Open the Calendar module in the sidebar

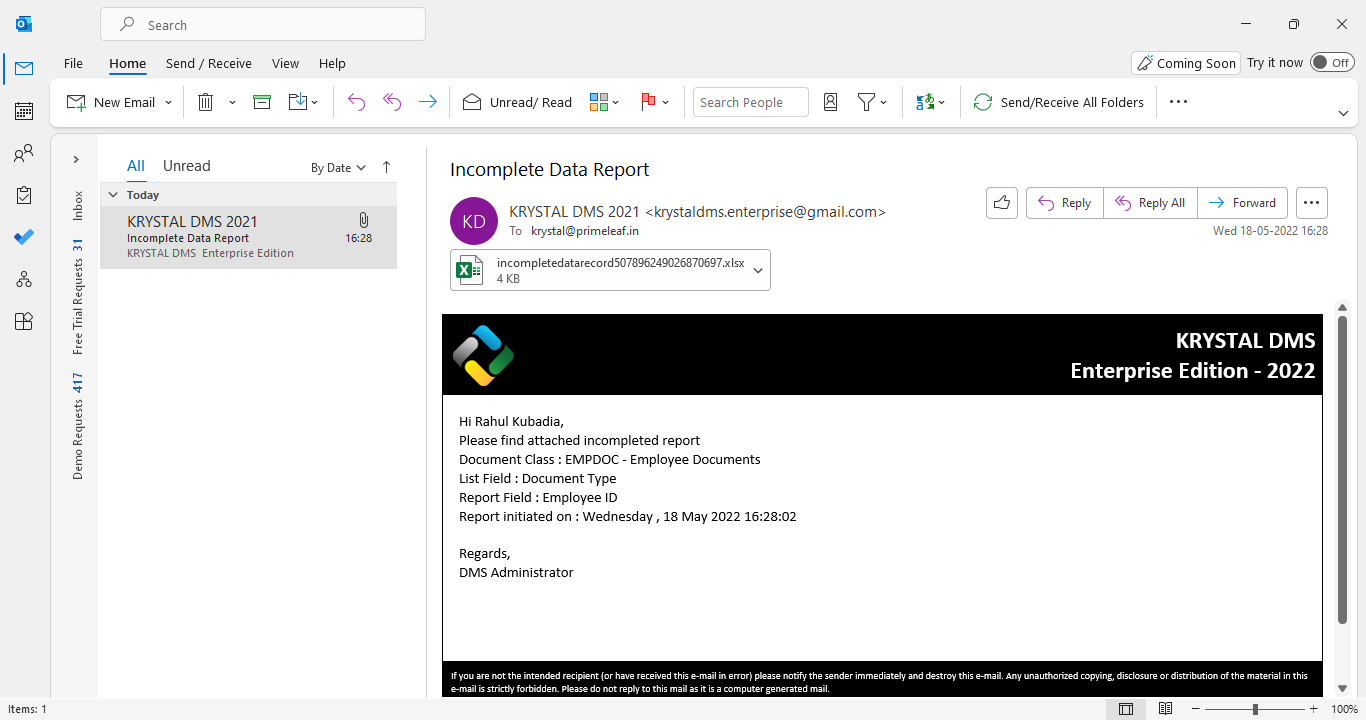click(23, 111)
